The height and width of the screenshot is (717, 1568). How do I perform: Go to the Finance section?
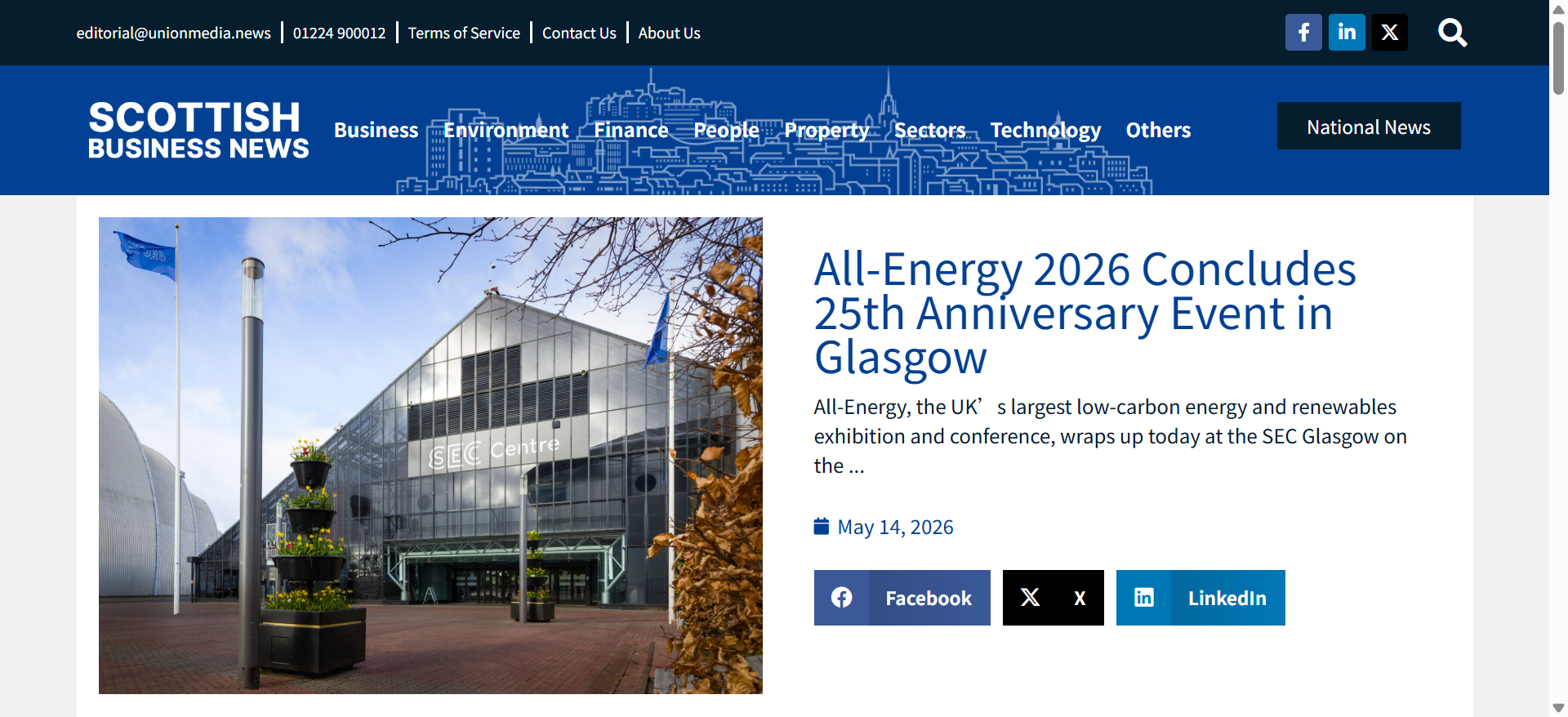(x=630, y=130)
